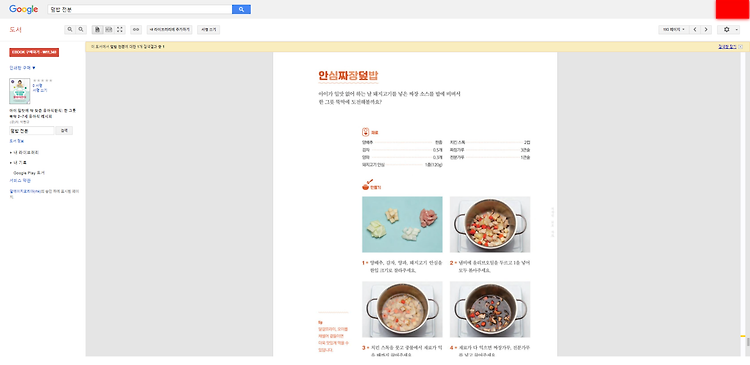Click the write review toolbar button
750x365 pixels.
coord(209,30)
